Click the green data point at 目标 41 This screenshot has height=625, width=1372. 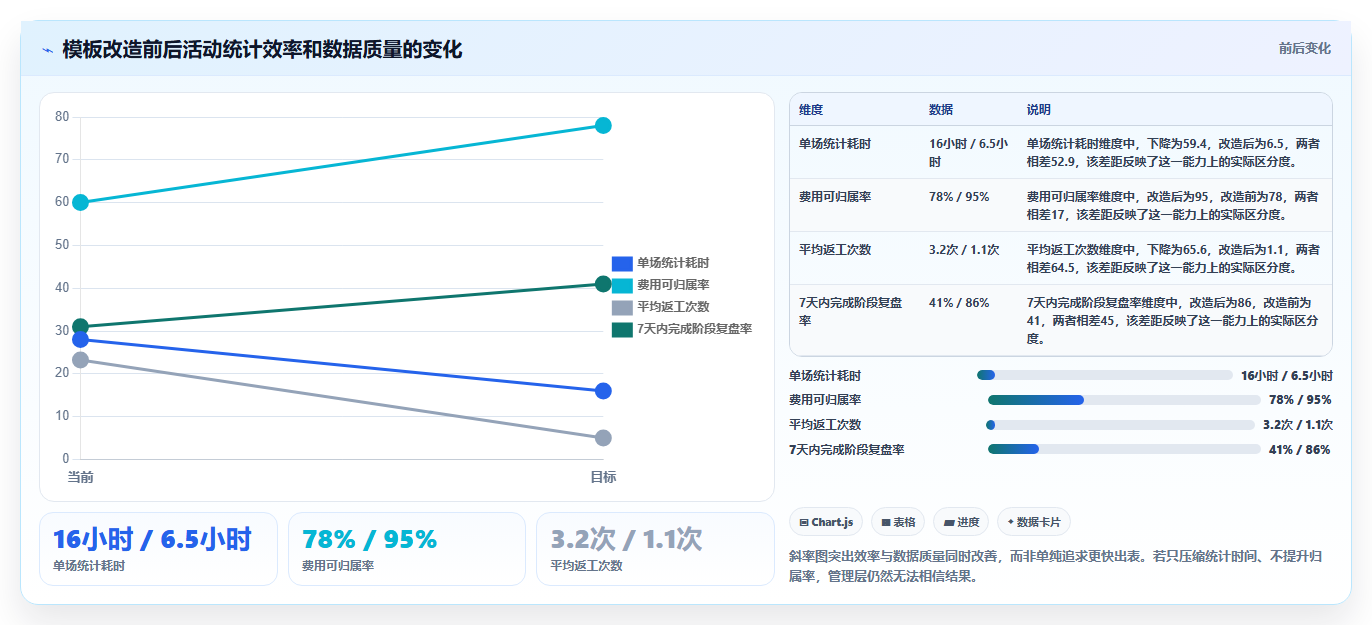(603, 284)
